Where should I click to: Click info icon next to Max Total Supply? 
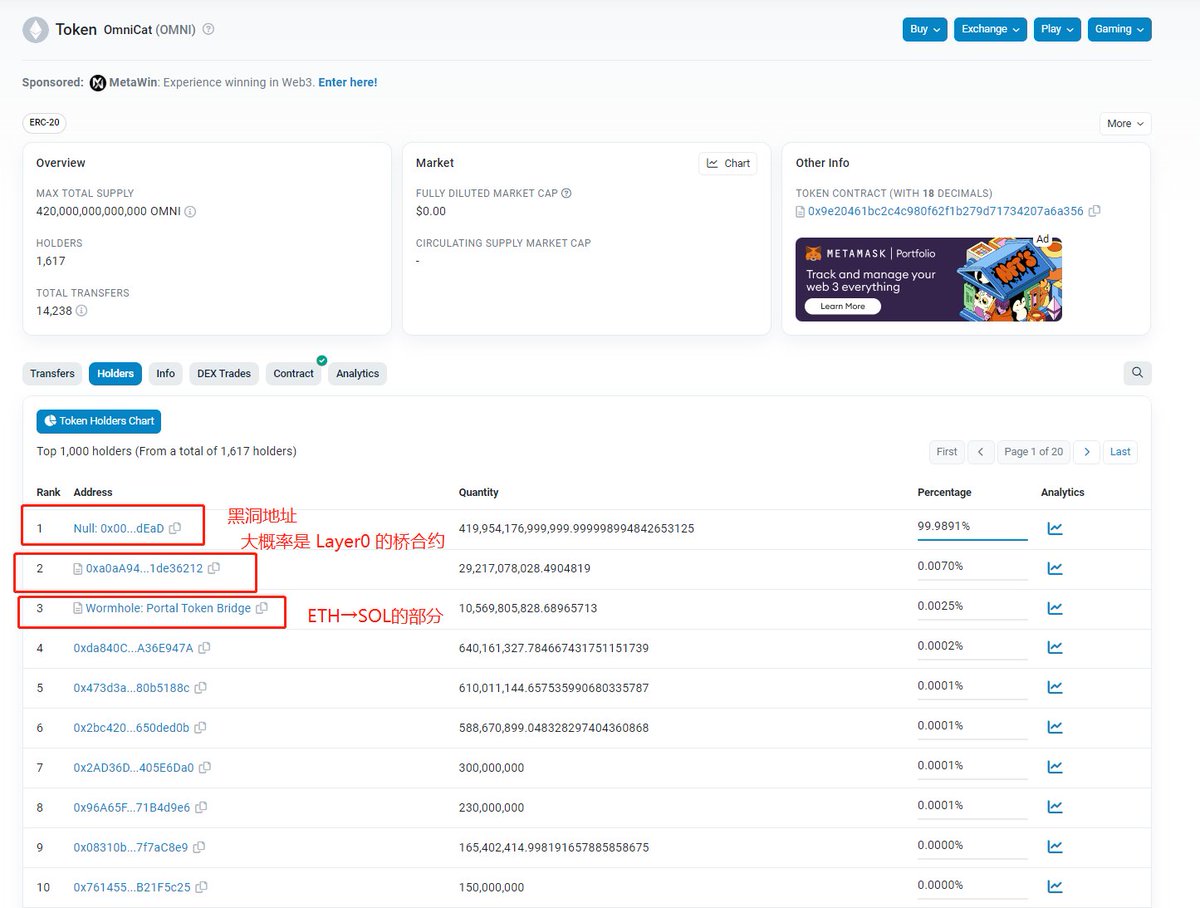click(x=190, y=211)
